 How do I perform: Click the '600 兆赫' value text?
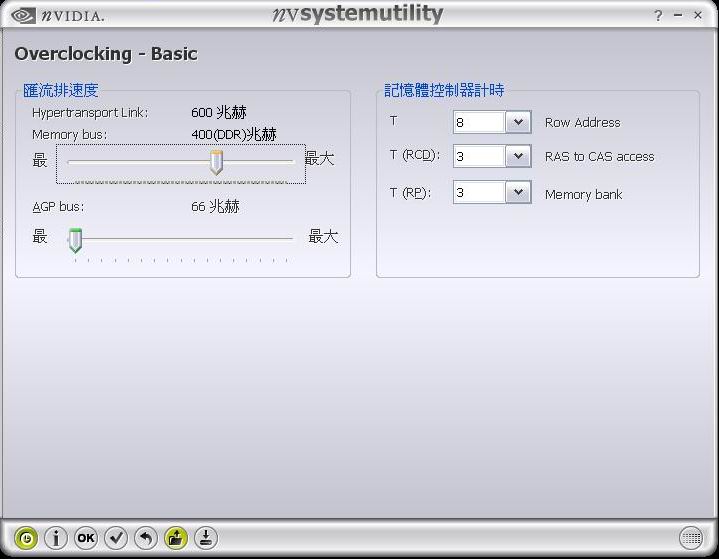click(219, 112)
